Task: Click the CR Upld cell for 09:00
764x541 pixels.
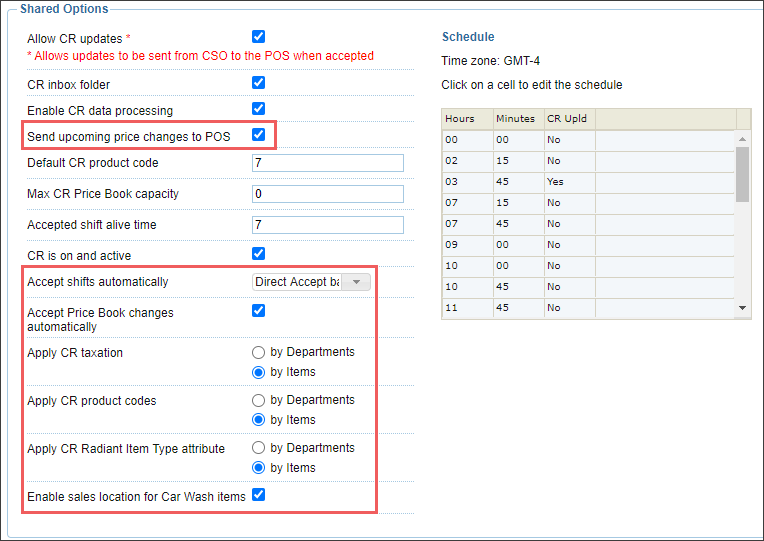Action: click(x=569, y=245)
